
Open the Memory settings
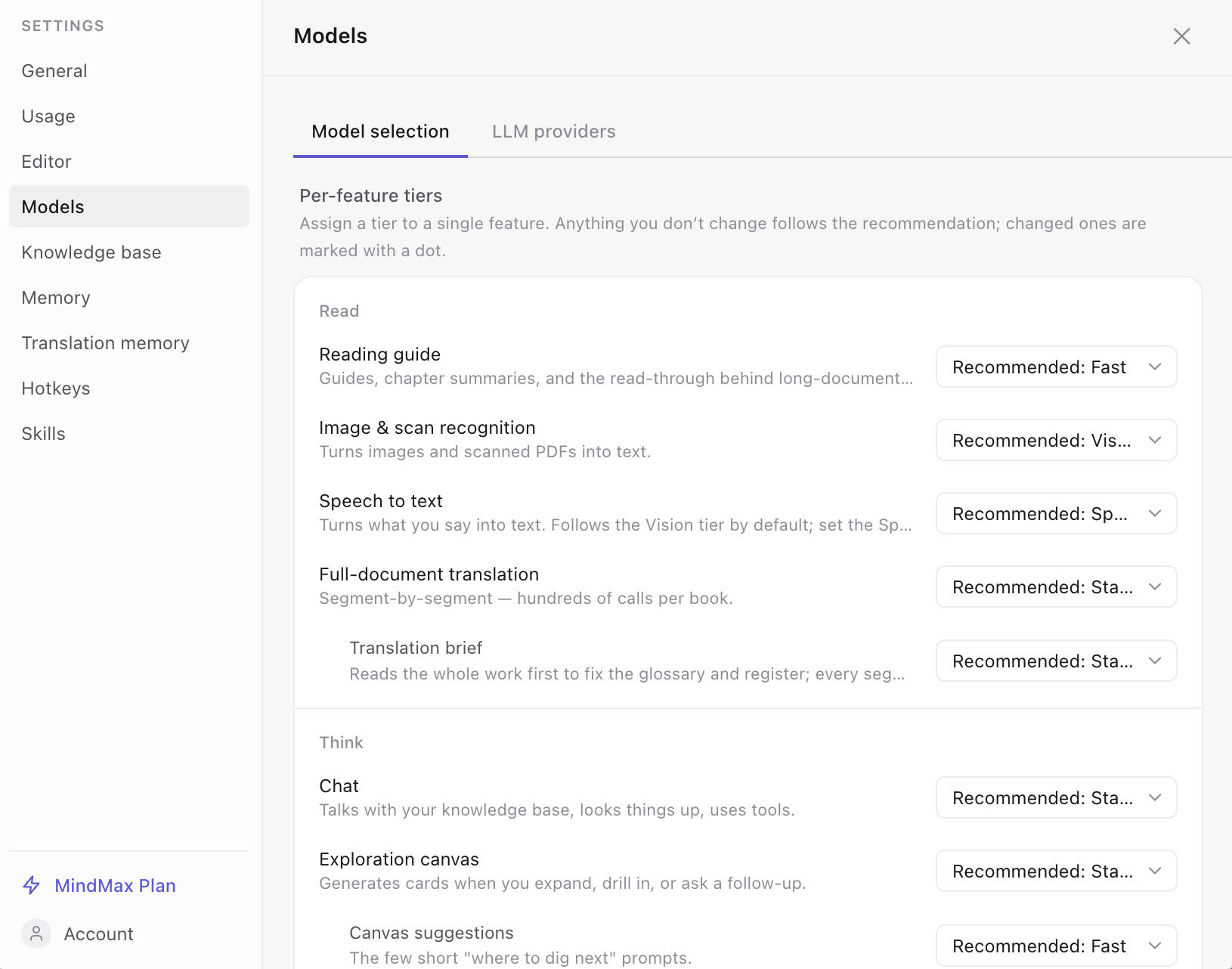click(x=129, y=297)
